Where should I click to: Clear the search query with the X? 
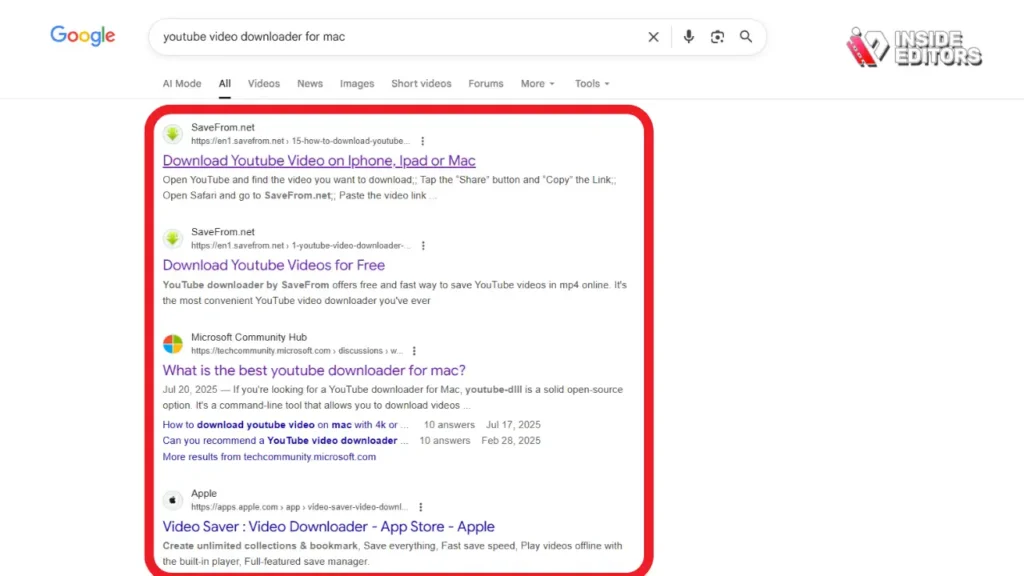[653, 37]
